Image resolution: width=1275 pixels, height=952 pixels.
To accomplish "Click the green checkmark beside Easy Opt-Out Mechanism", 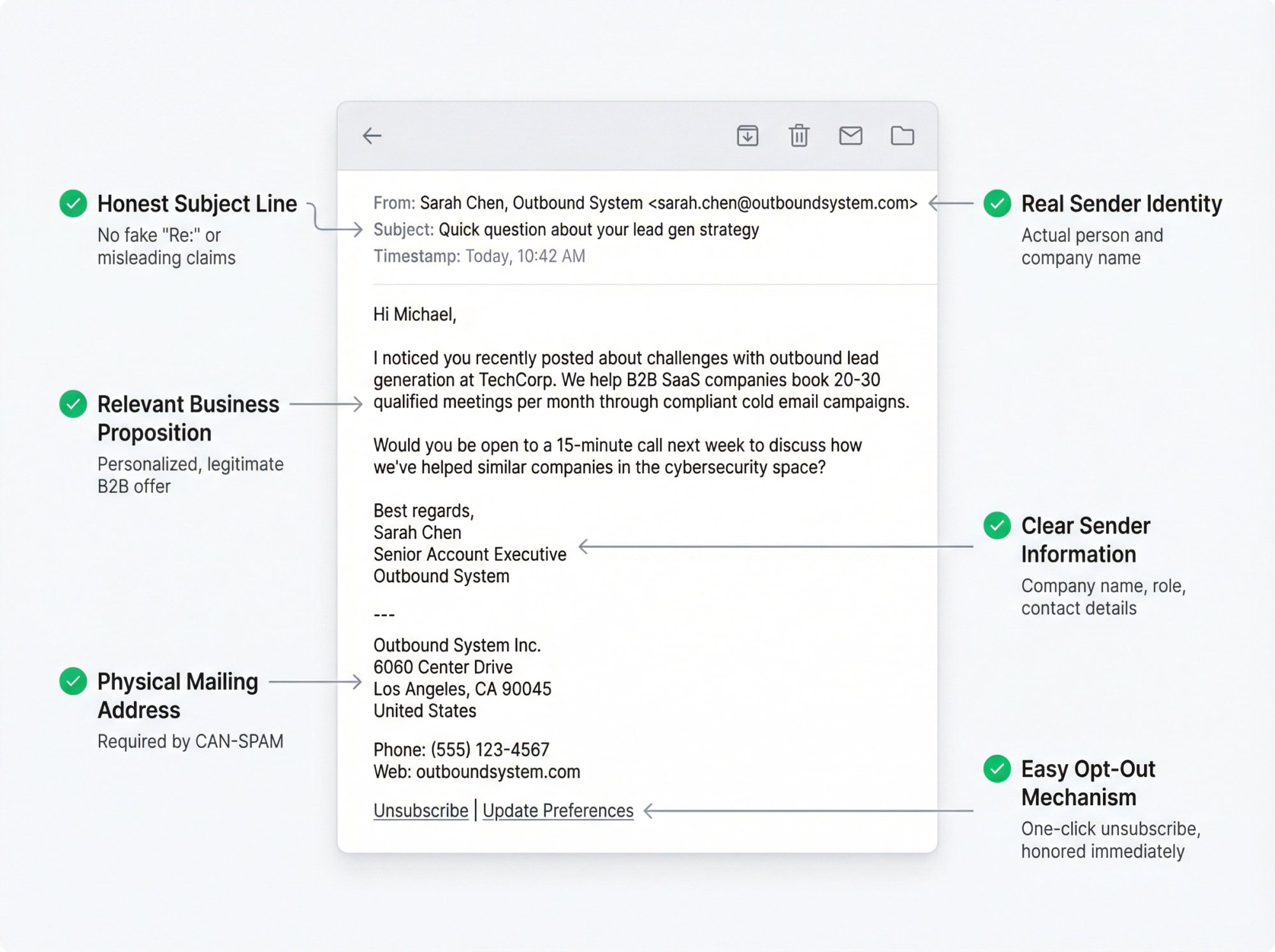I will (997, 769).
